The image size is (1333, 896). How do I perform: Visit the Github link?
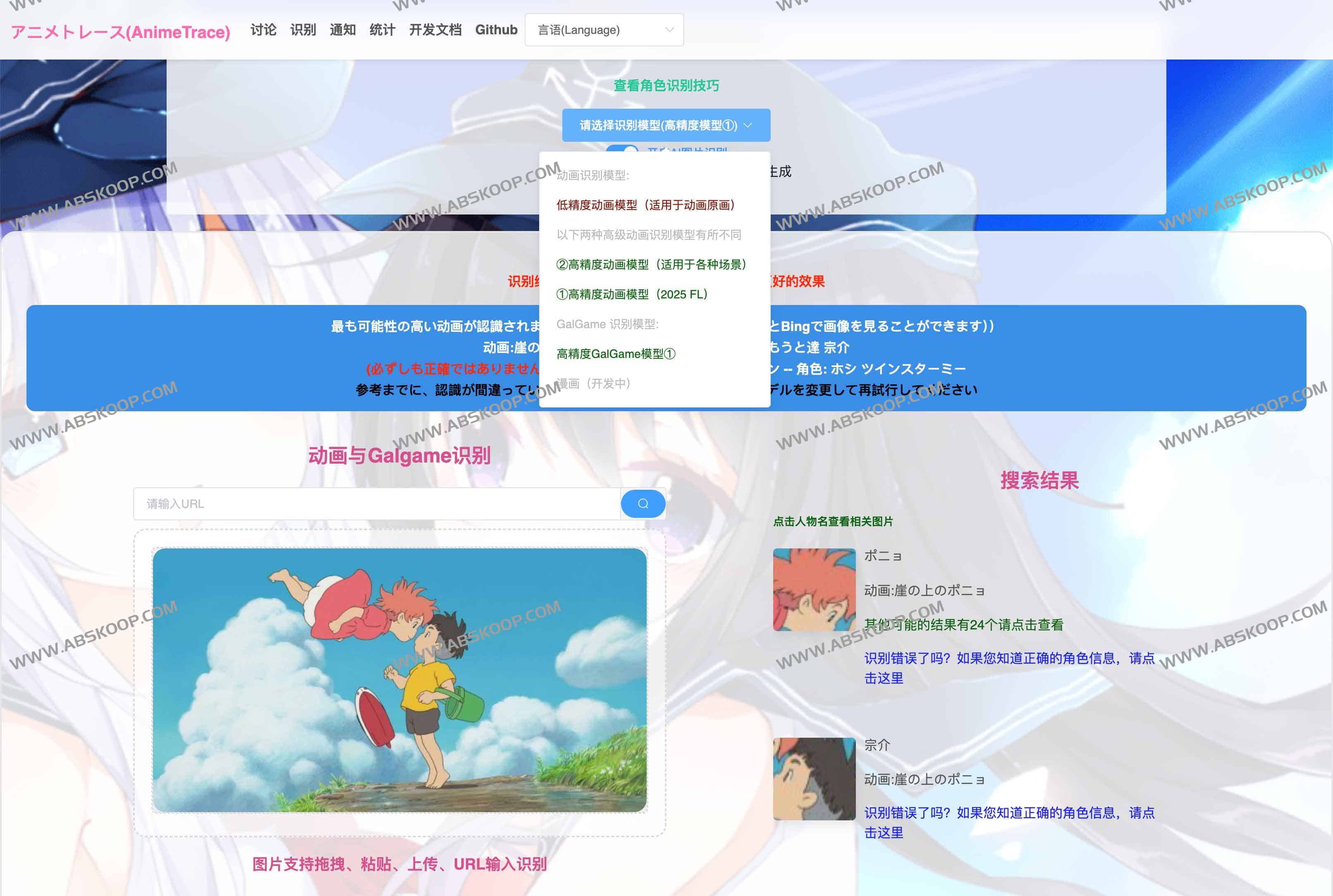pyautogui.click(x=496, y=30)
